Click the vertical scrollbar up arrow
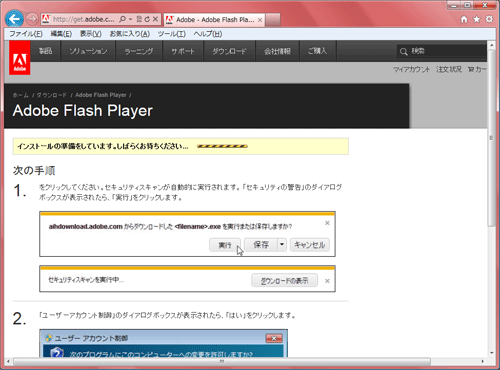 click(x=492, y=44)
